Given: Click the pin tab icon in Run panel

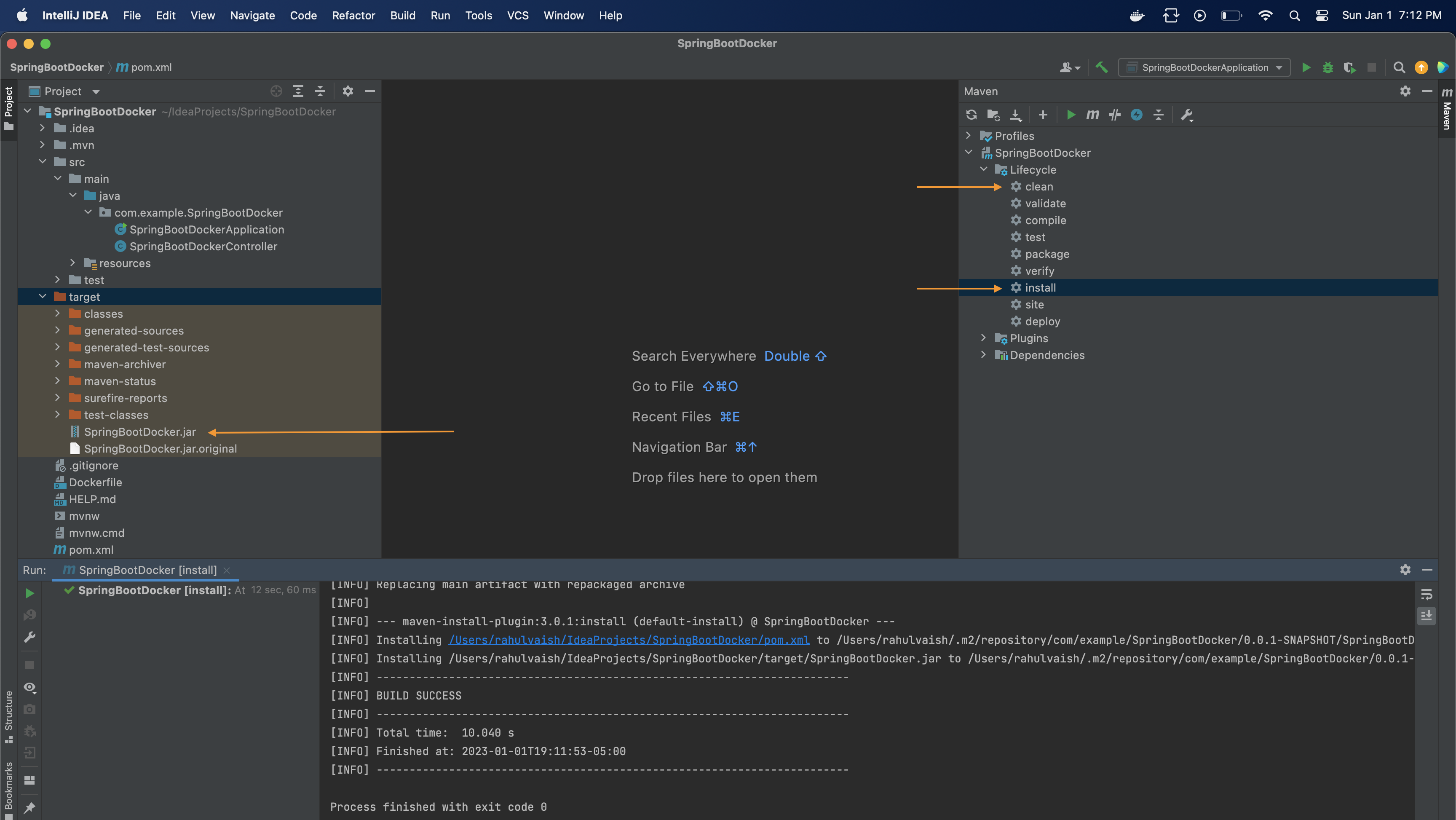Looking at the screenshot, I should [29, 807].
